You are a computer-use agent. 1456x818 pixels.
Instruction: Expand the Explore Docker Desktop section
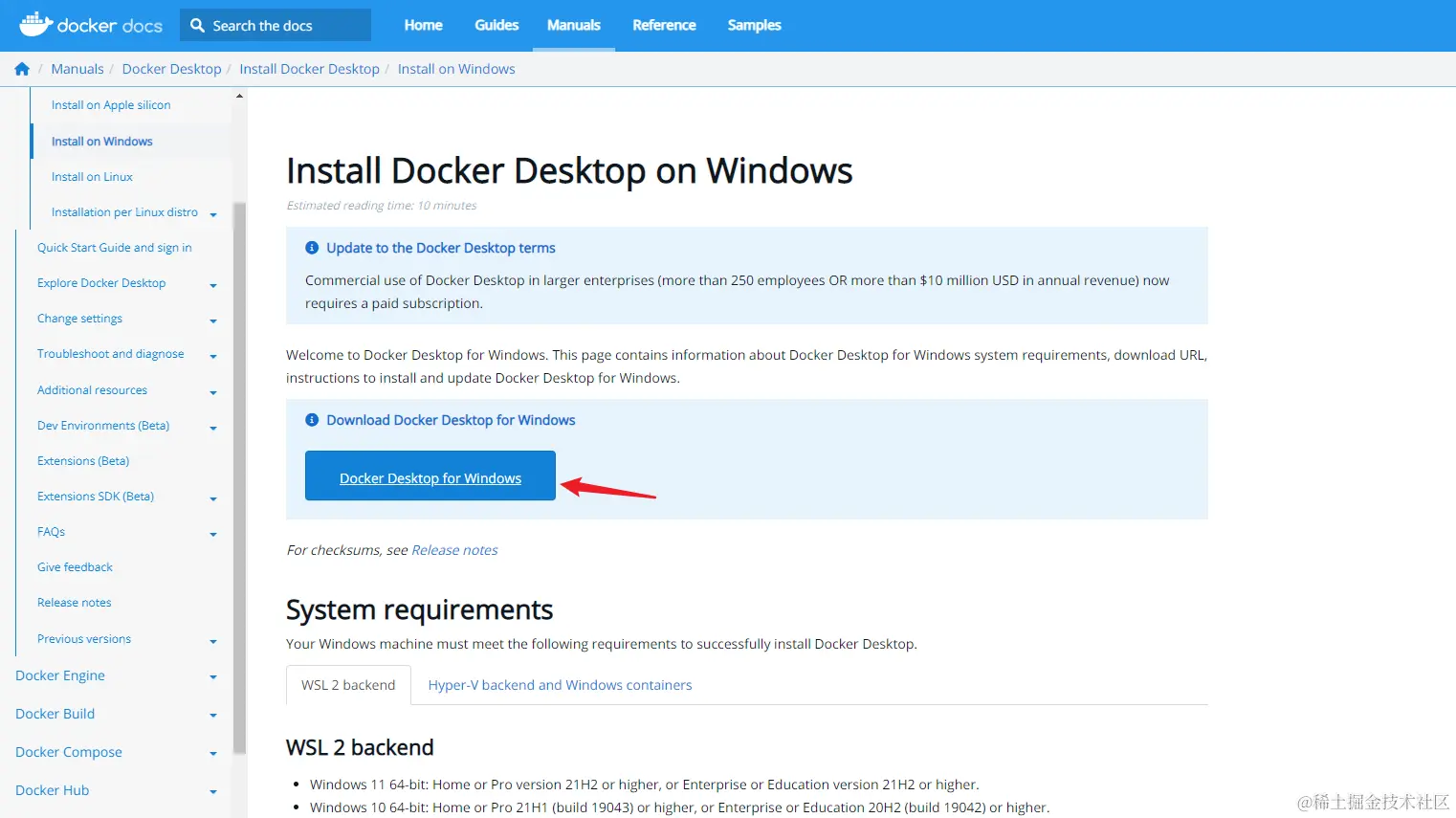[213, 285]
